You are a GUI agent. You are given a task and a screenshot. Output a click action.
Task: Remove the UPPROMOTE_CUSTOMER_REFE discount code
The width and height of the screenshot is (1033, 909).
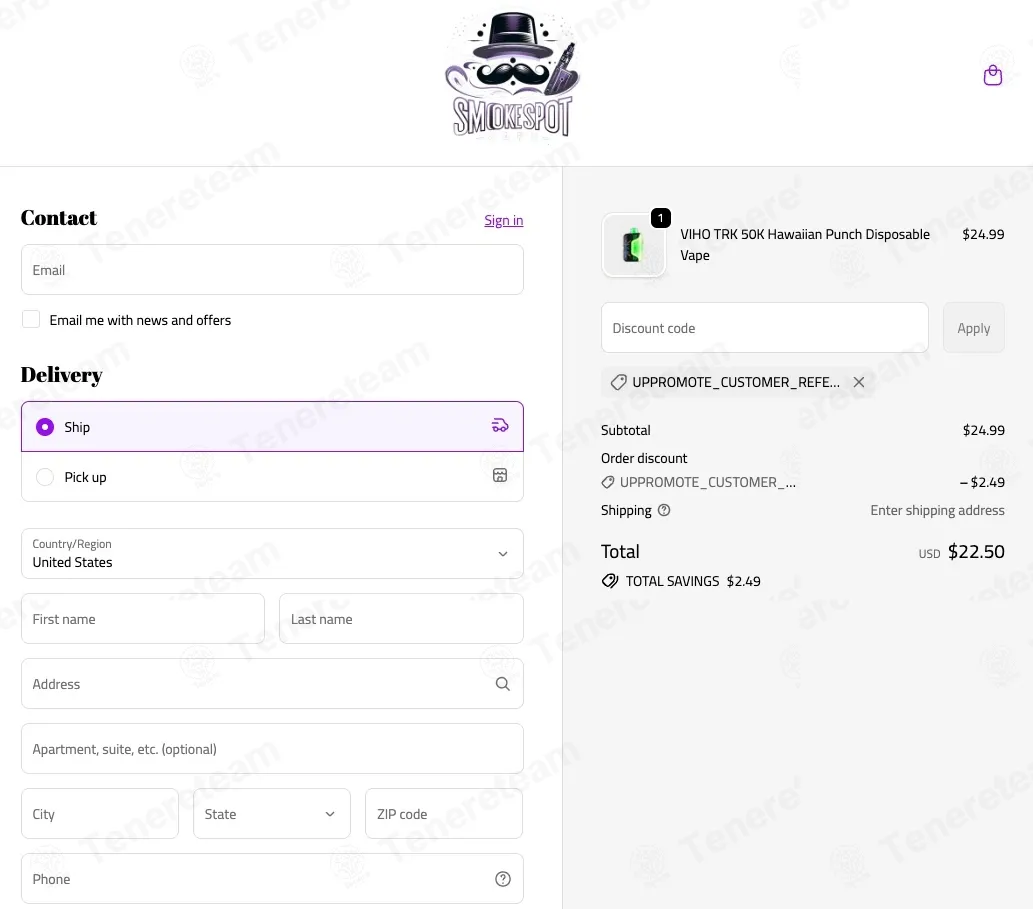pyautogui.click(x=858, y=382)
